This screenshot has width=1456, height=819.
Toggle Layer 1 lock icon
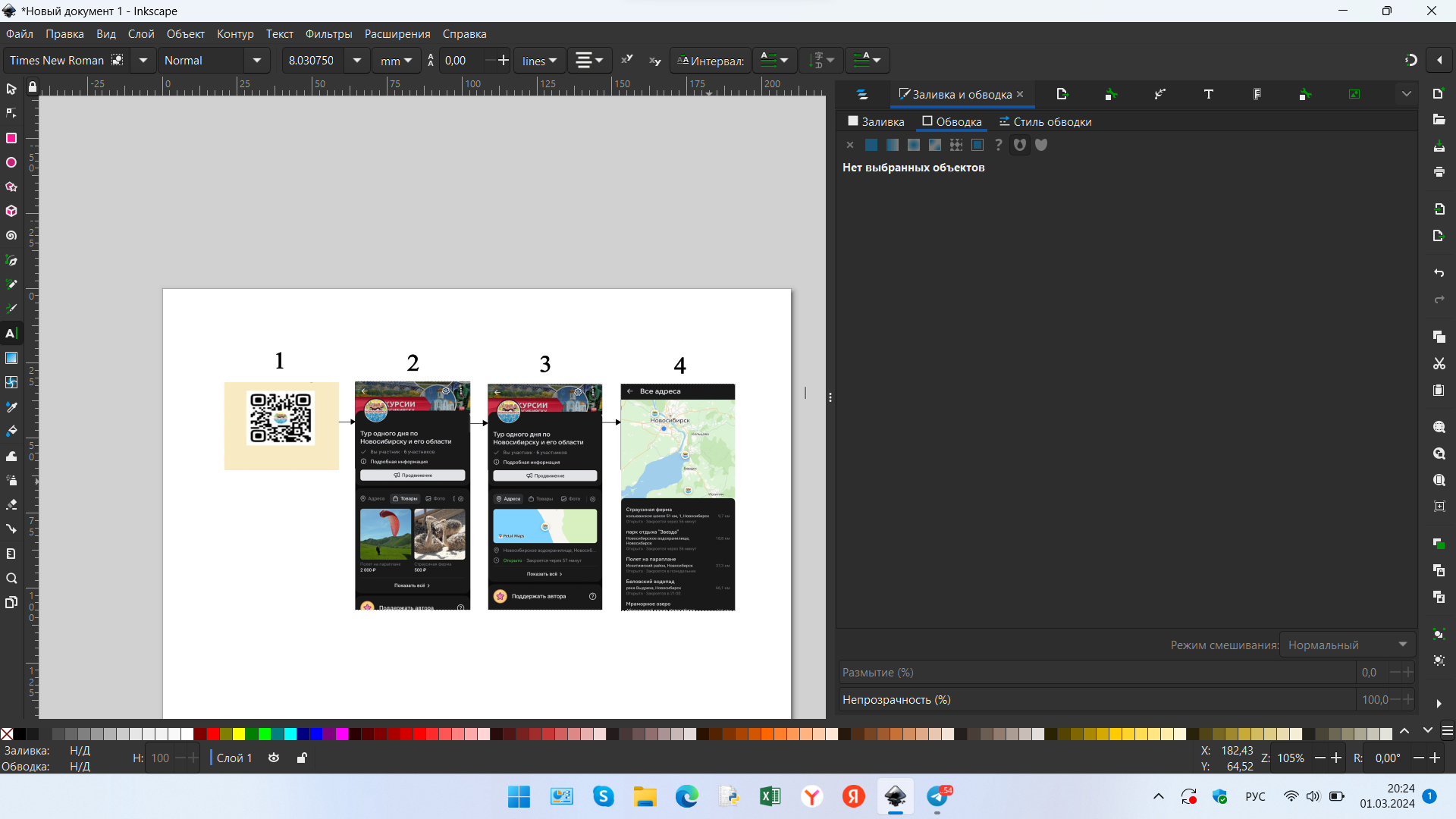point(302,758)
